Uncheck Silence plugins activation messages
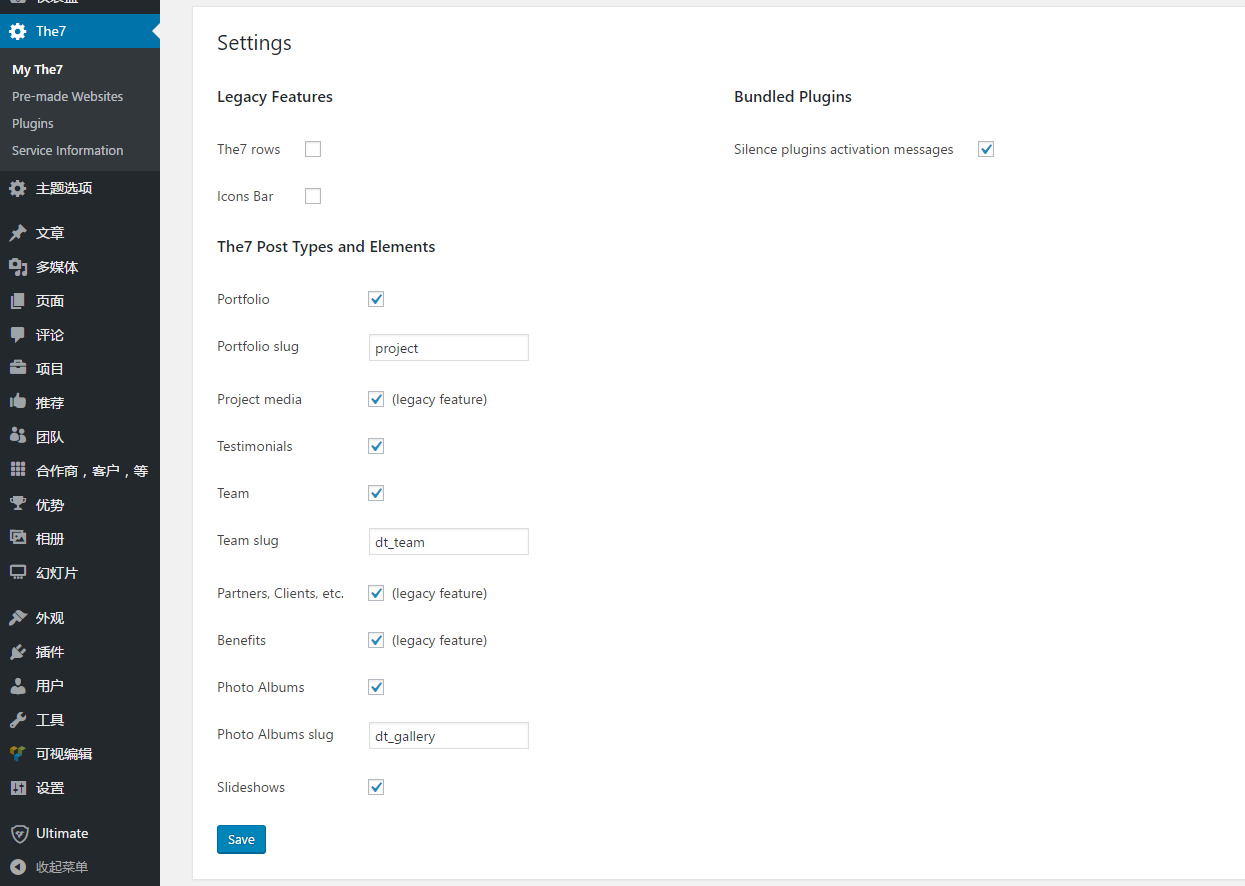 click(986, 149)
